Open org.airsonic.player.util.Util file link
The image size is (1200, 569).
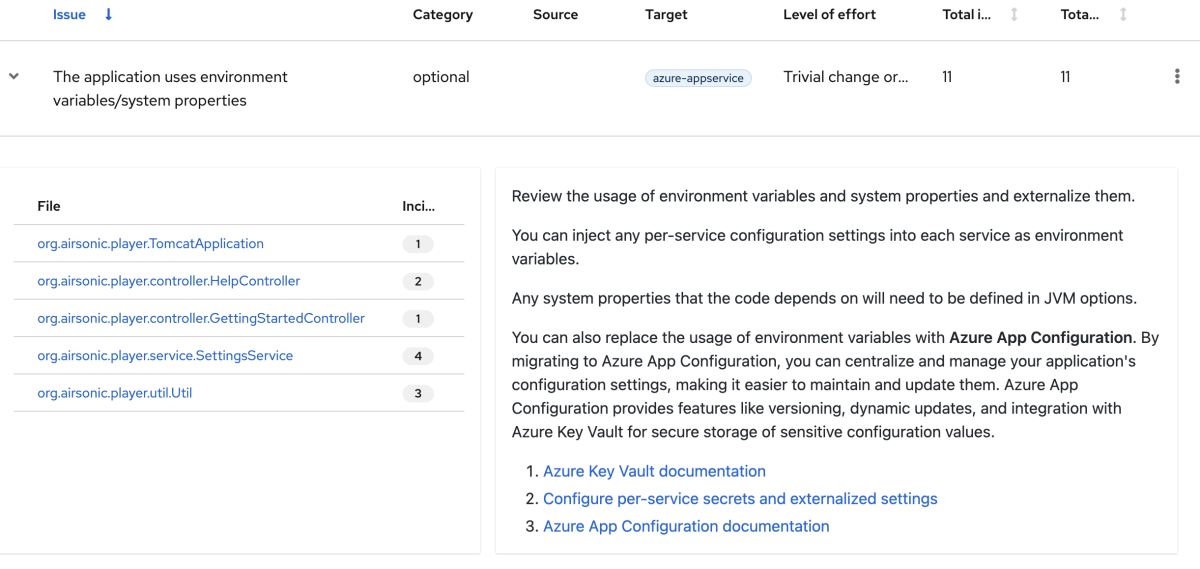coord(114,393)
